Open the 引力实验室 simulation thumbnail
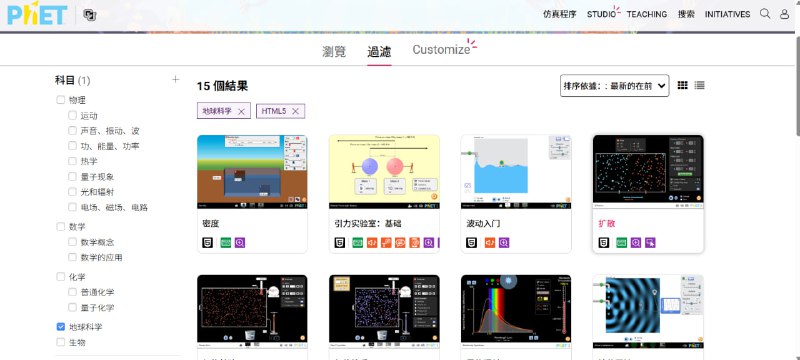 coord(384,172)
